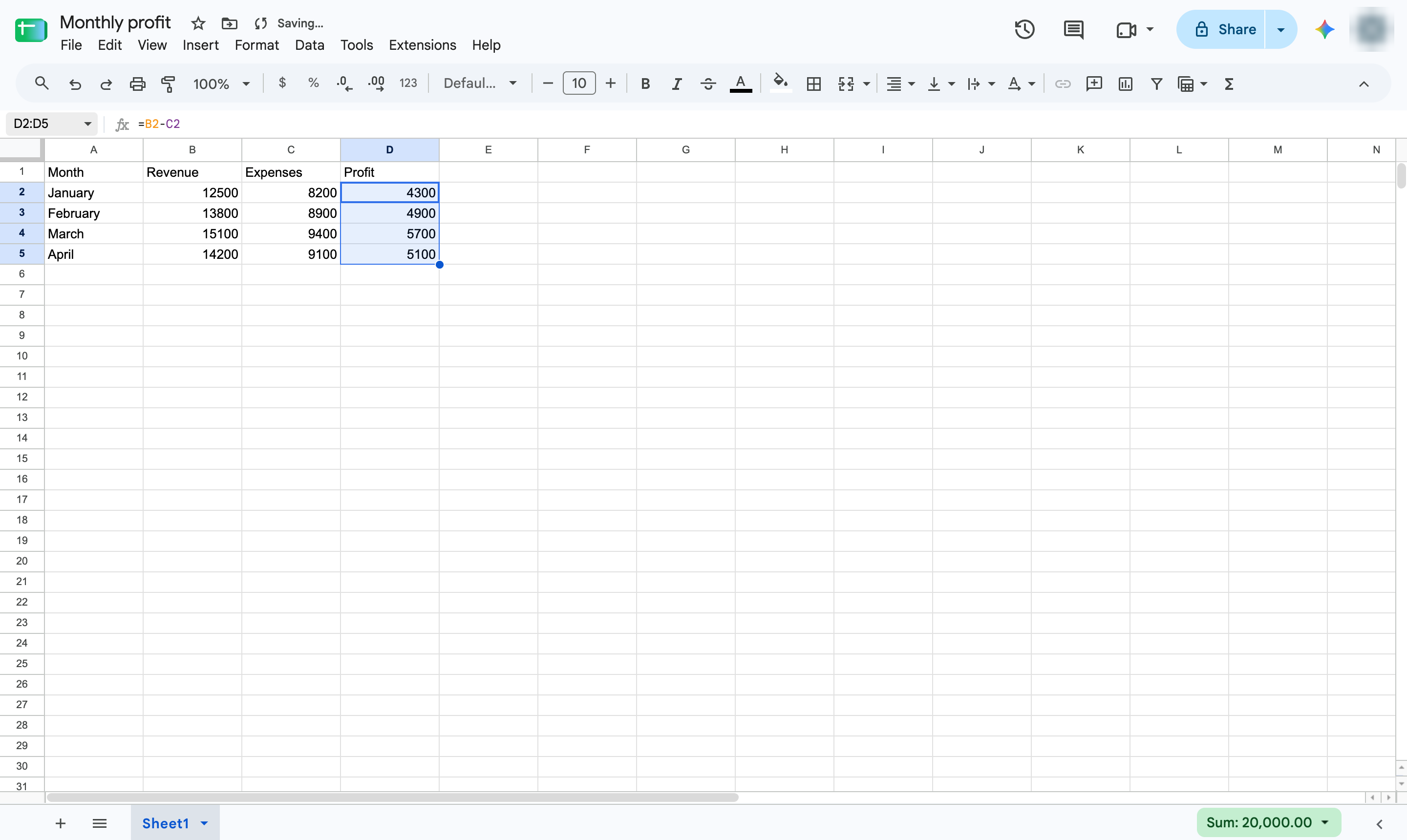Screen dimensions: 1407x840
Task: Select the Paint format roller icon
Action: click(168, 84)
